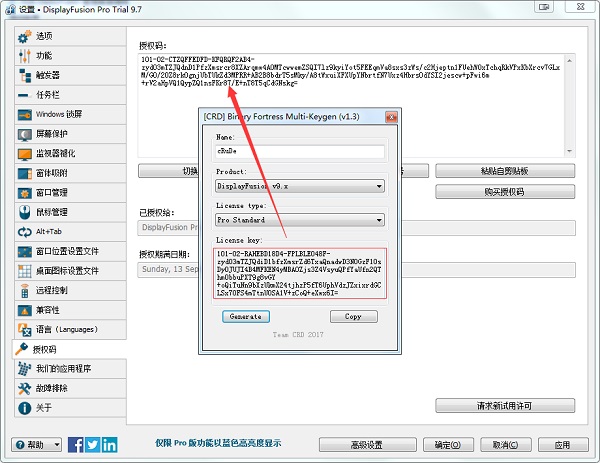Open the LinkedIn icon link
Viewport: 600px width, 463px height.
(108, 445)
